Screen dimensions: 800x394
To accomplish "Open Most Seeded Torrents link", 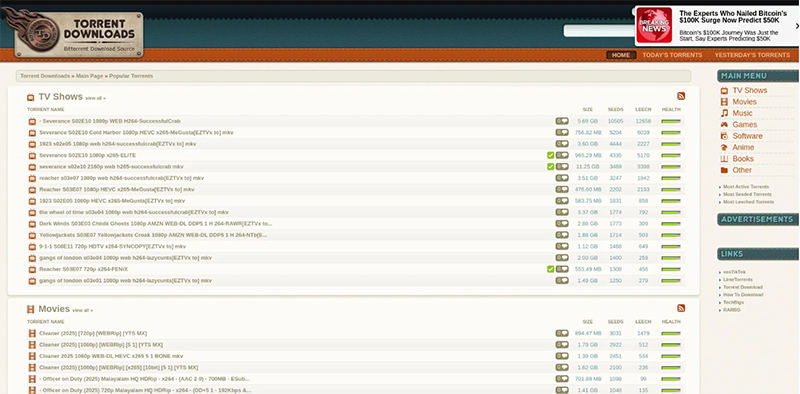I will [x=747, y=194].
